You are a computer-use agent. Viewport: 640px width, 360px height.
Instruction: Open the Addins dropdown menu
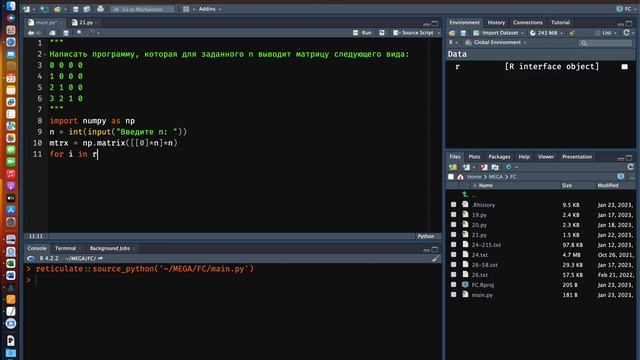210,9
